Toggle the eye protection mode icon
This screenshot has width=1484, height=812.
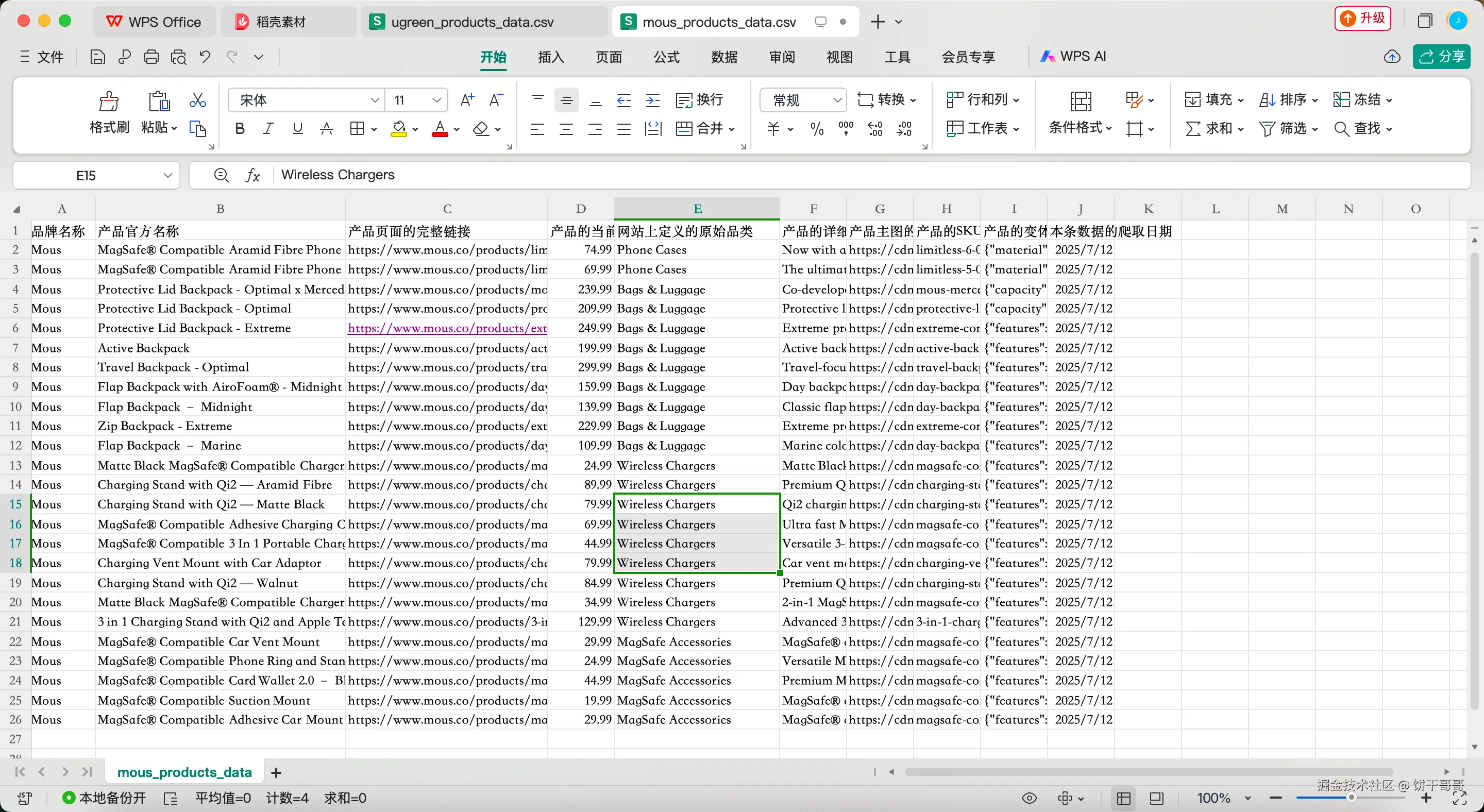click(1029, 798)
